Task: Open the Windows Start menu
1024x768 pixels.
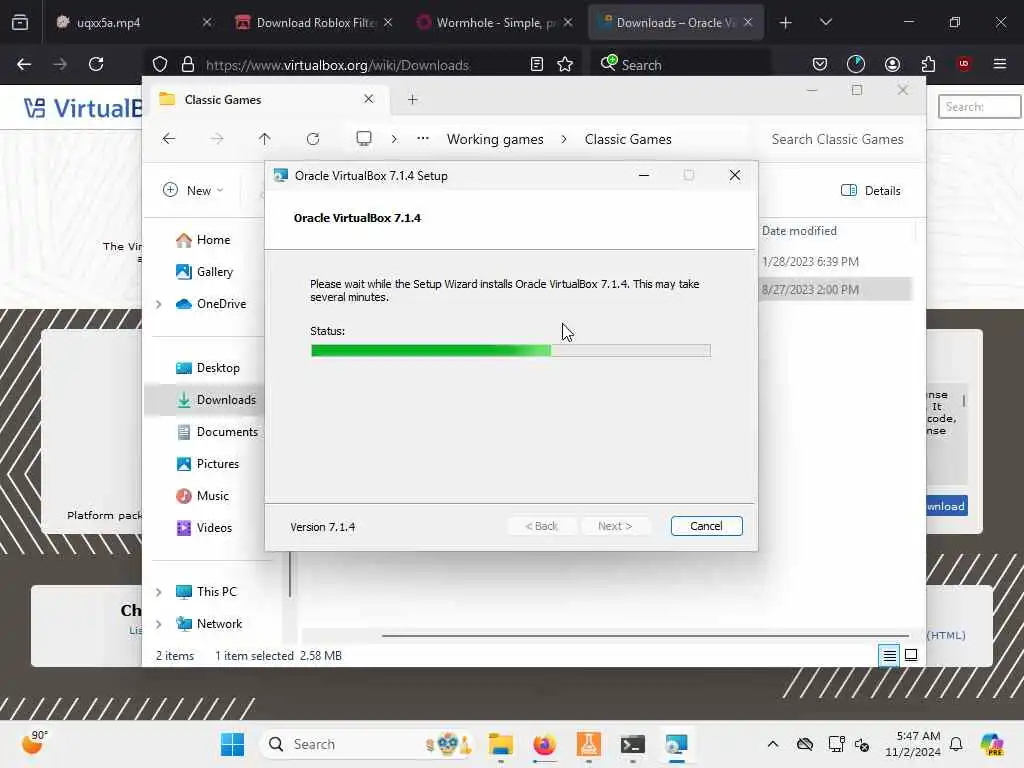Action: pos(232,744)
